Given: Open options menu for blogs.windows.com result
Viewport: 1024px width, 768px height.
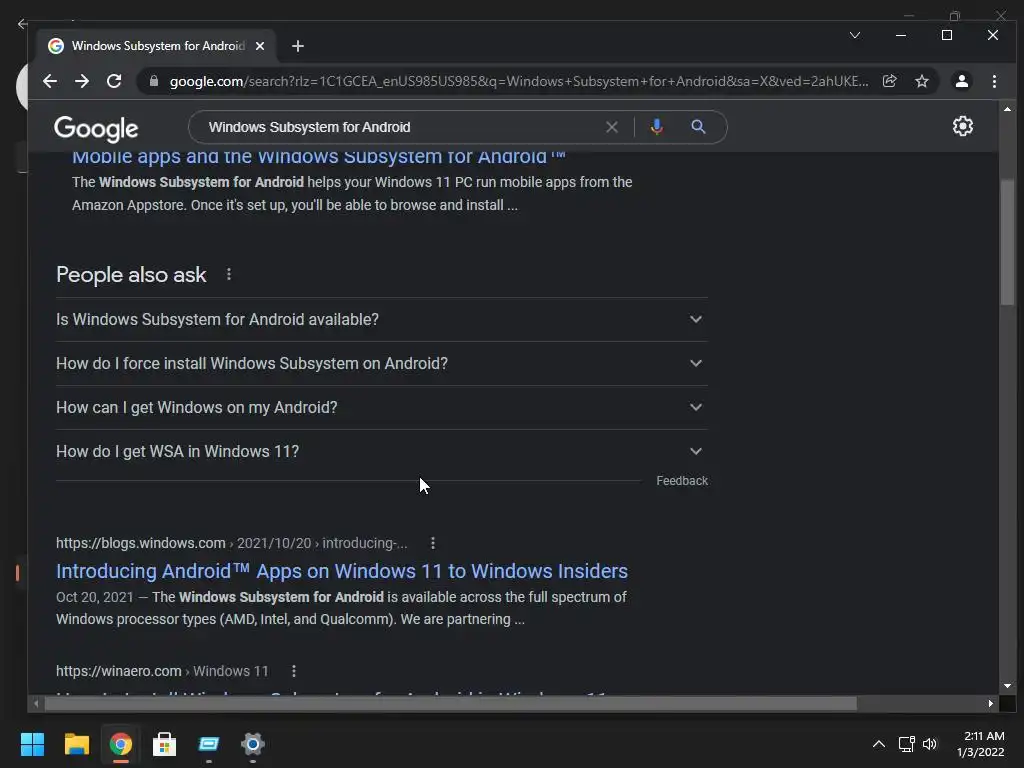Looking at the screenshot, I should click(x=433, y=543).
